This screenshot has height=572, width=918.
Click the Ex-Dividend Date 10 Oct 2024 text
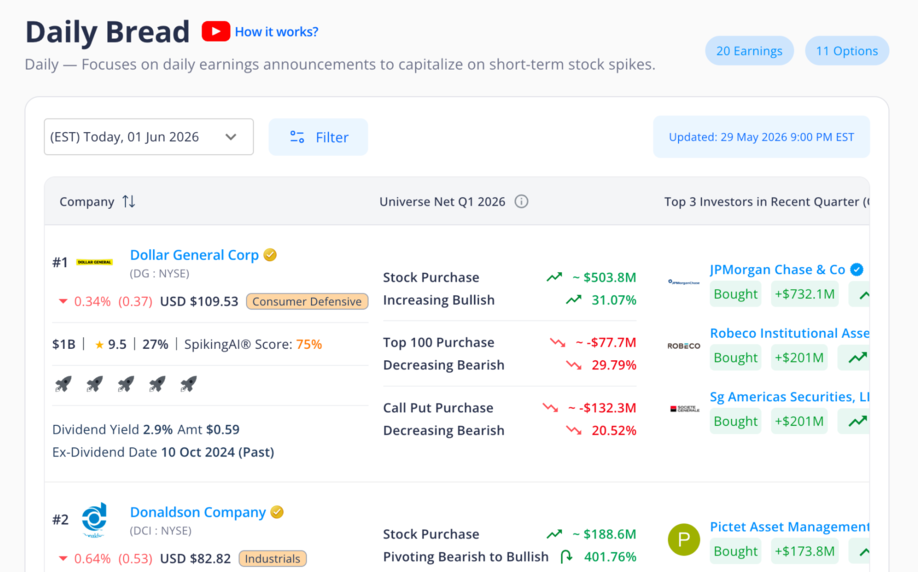pos(163,452)
